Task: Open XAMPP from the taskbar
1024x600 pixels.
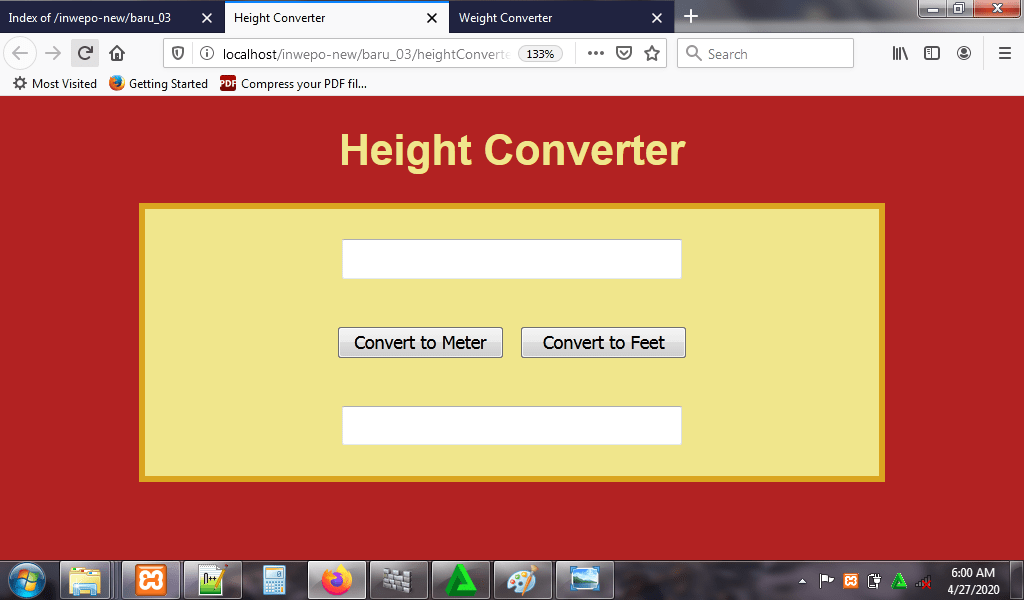Action: pyautogui.click(x=151, y=580)
